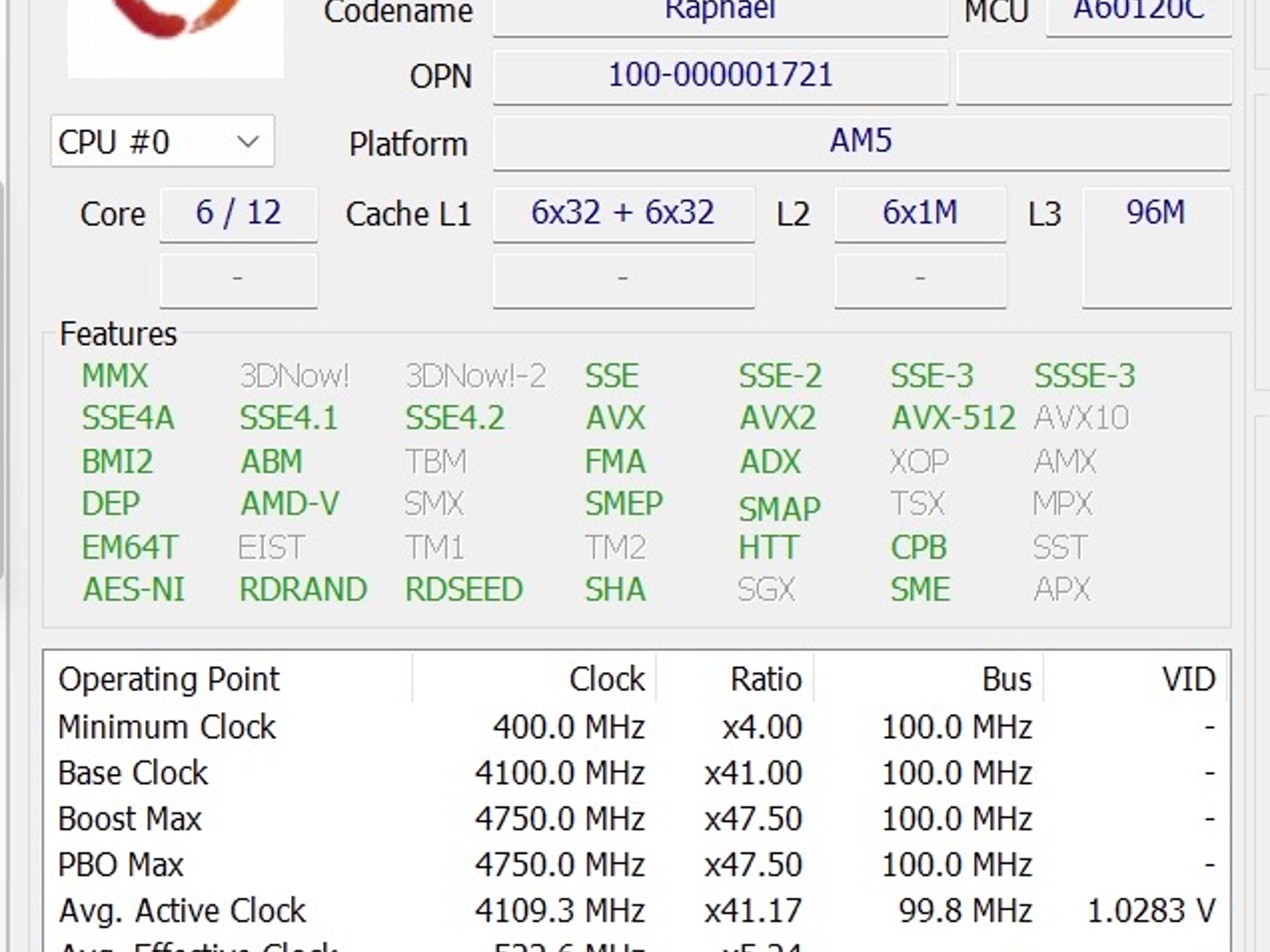Click the Ratio column header
Screen dimensions: 1270x952
[735, 679]
